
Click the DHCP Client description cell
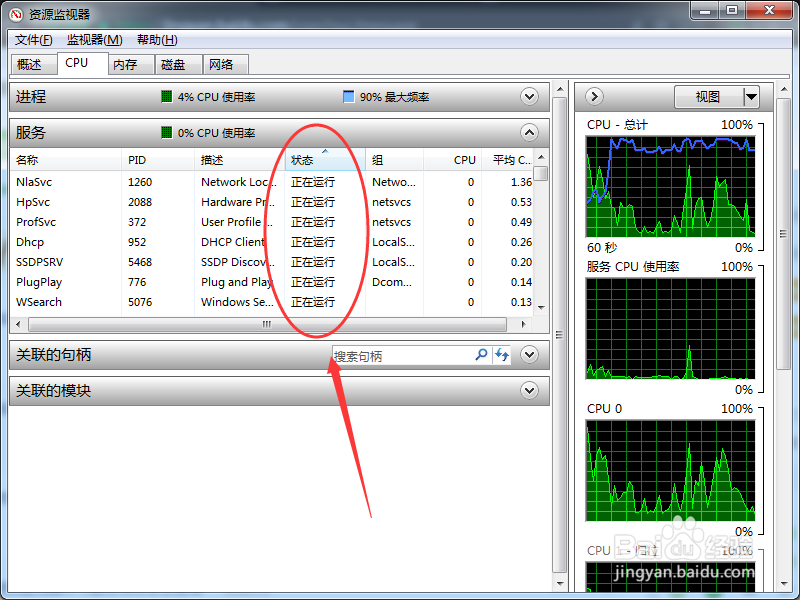tap(233, 242)
